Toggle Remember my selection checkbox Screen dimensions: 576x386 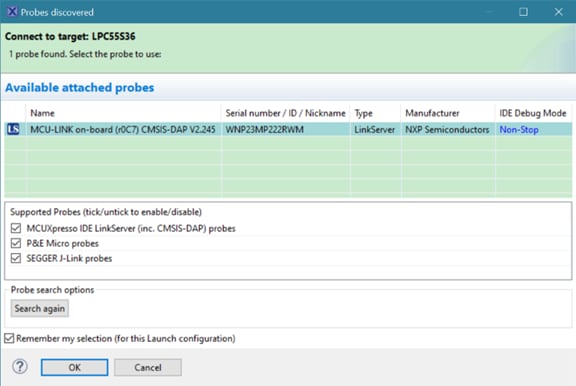(9, 338)
